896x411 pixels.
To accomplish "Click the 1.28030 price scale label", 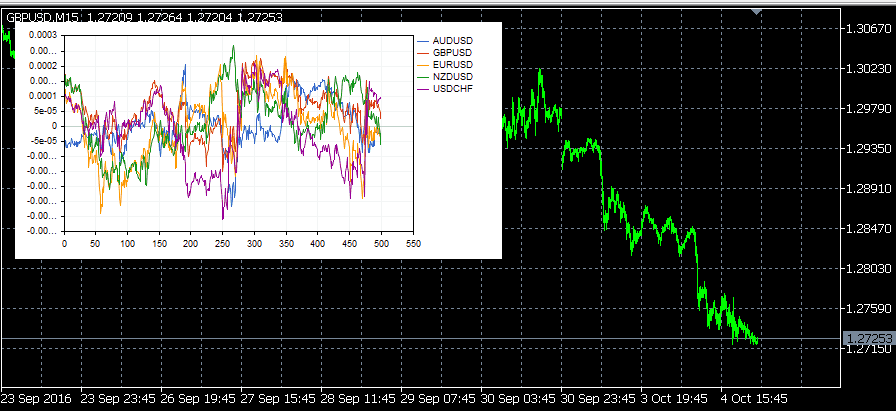I will 868,269.
